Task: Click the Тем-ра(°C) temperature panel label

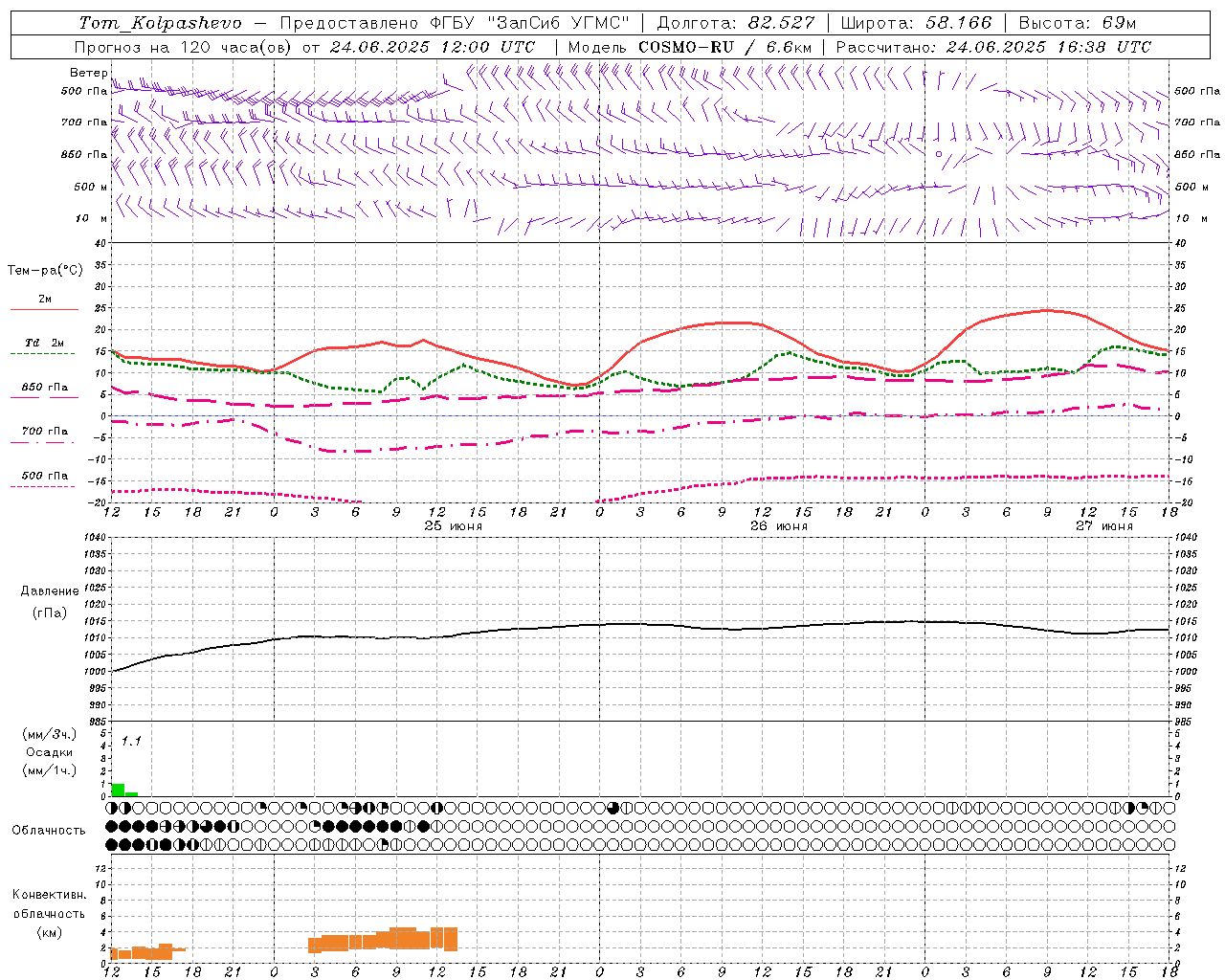Action: pos(46,271)
